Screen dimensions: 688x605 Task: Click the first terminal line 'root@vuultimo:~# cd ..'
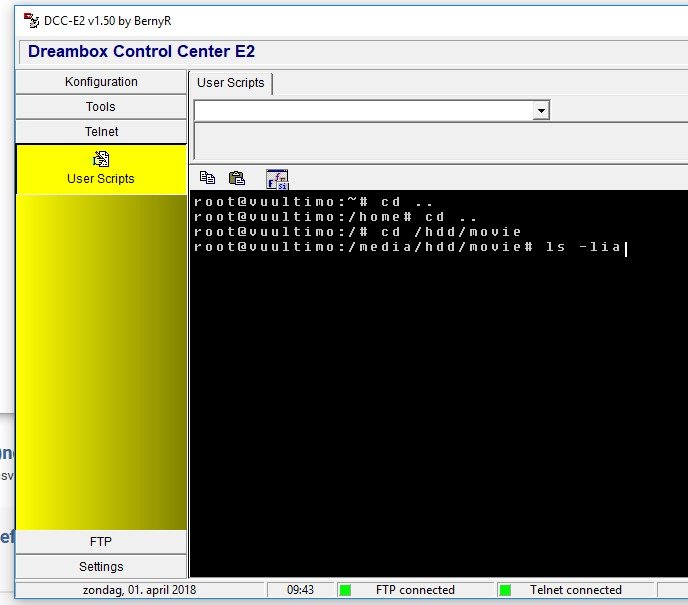tap(313, 202)
